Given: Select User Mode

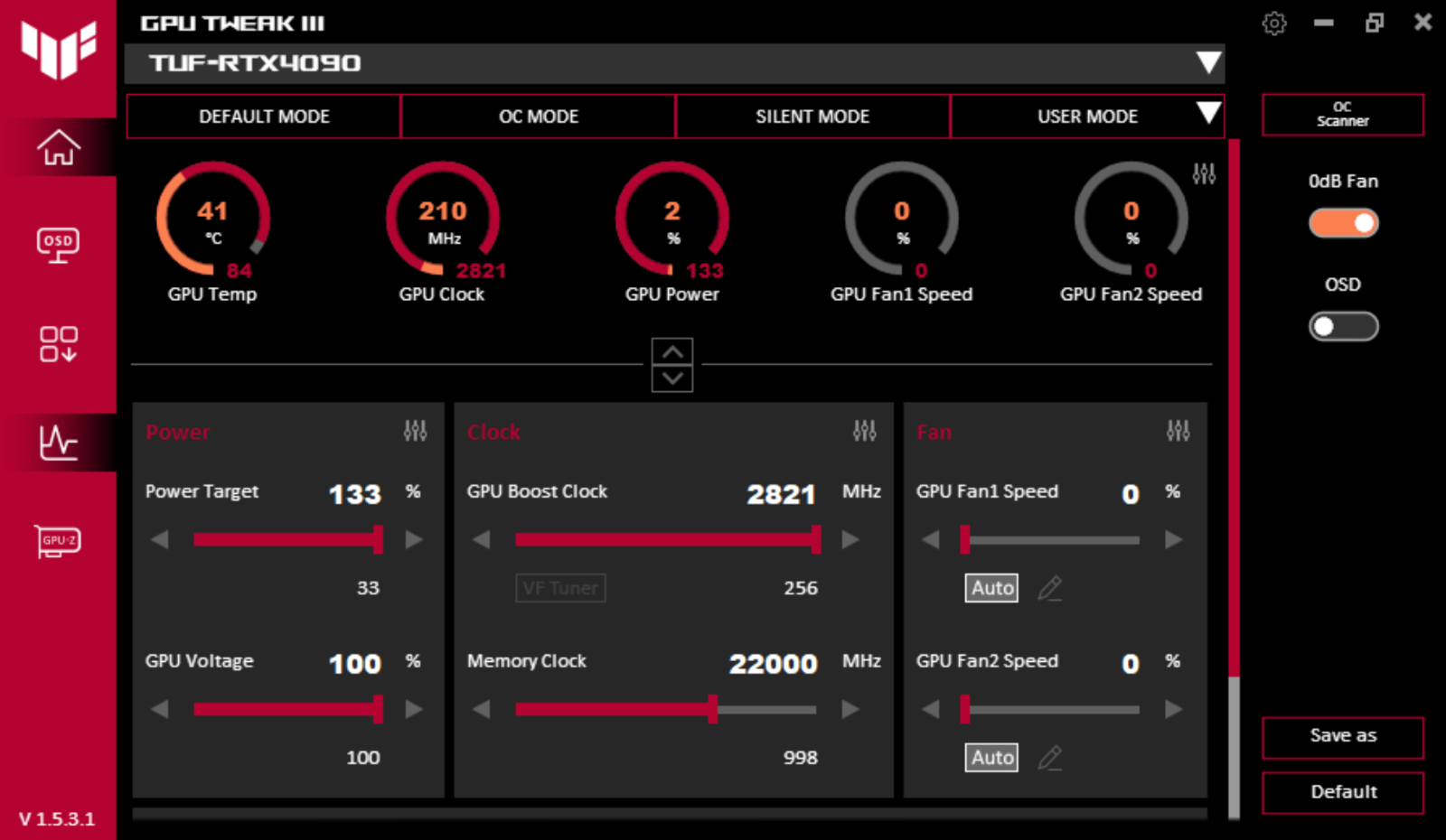Looking at the screenshot, I should [1087, 117].
